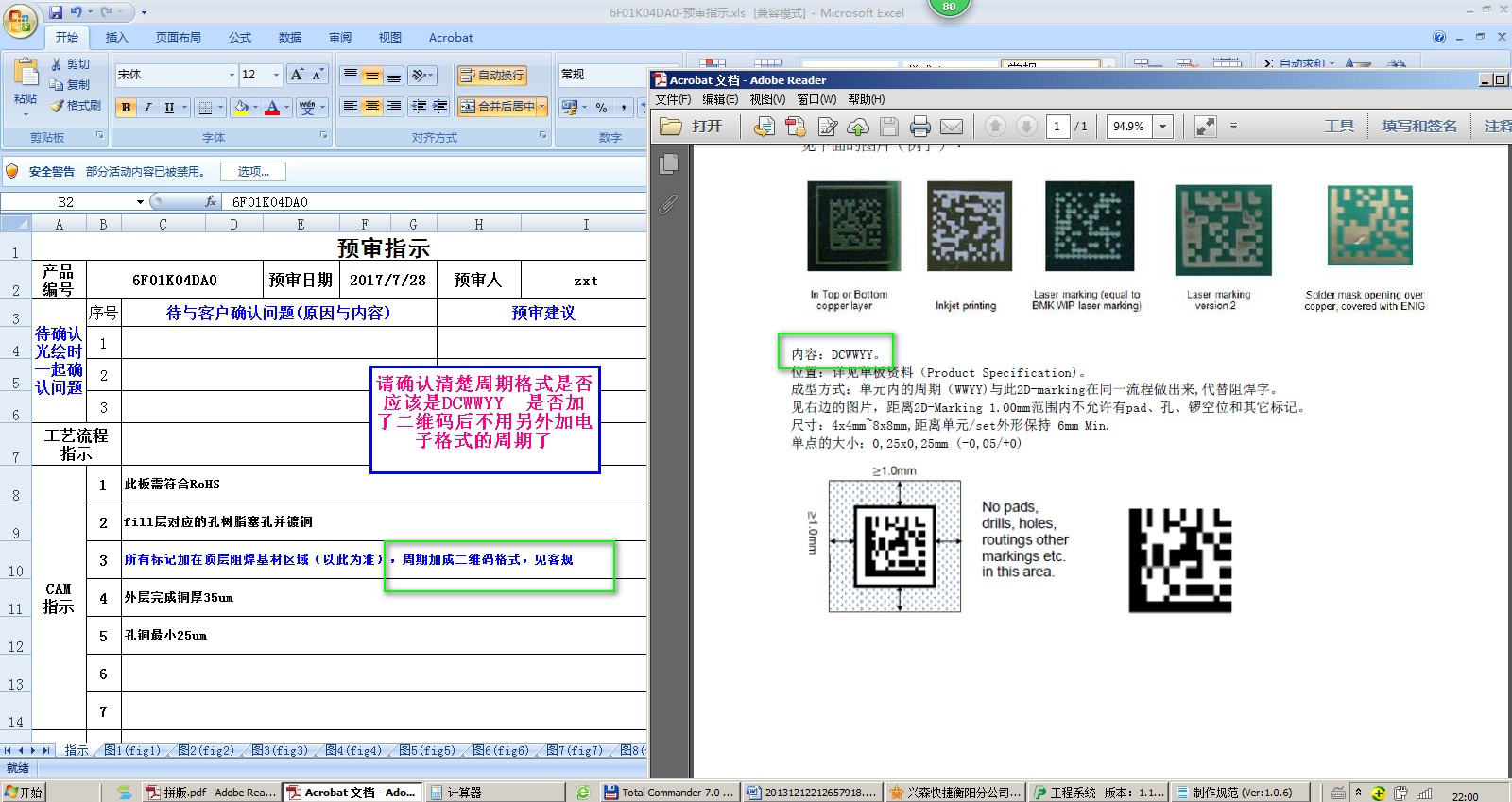Increase font size with the large A icon
This screenshot has height=802, width=1512.
(x=297, y=75)
